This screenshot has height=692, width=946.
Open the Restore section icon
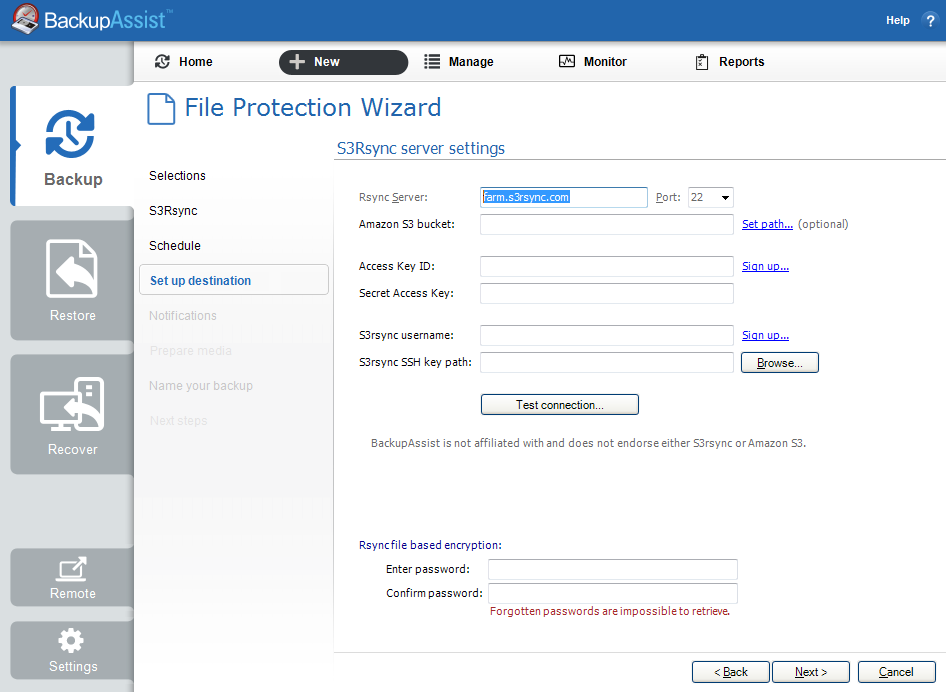point(72,269)
